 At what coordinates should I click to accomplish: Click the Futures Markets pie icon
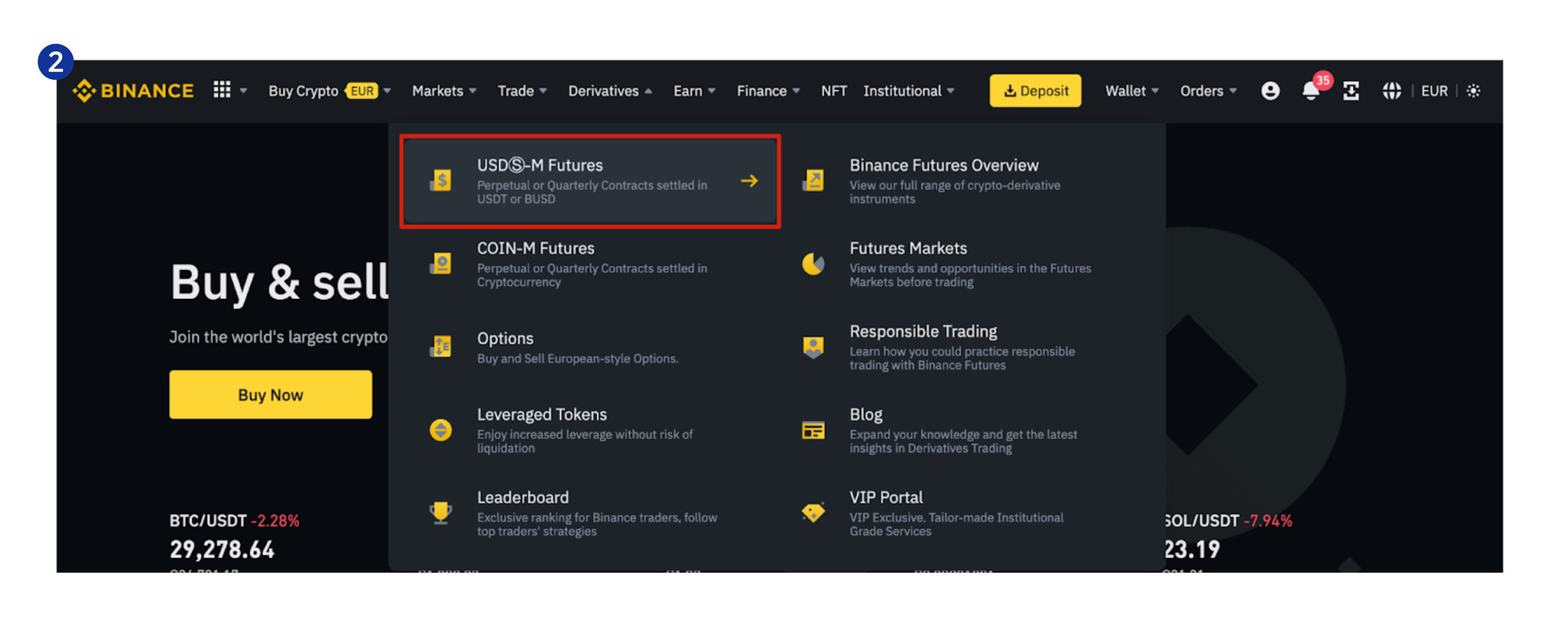[813, 263]
